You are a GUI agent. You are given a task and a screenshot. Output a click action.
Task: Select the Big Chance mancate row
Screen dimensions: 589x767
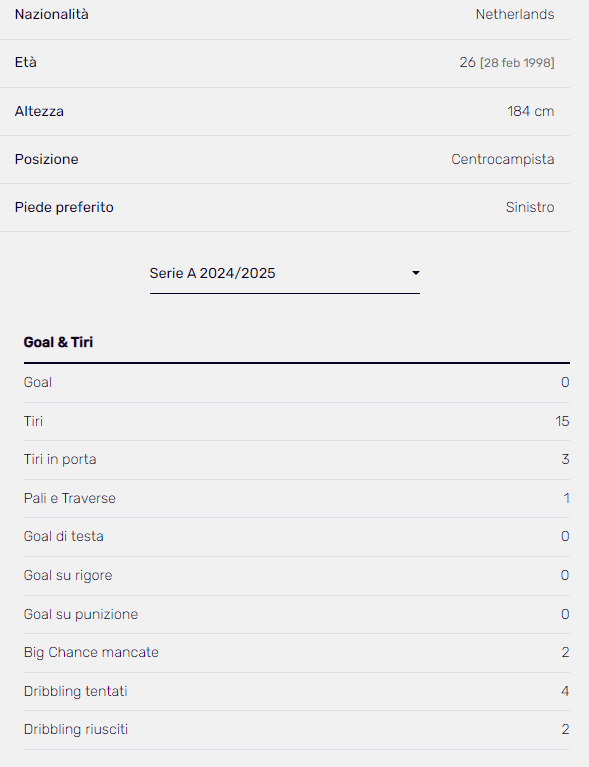(296, 653)
